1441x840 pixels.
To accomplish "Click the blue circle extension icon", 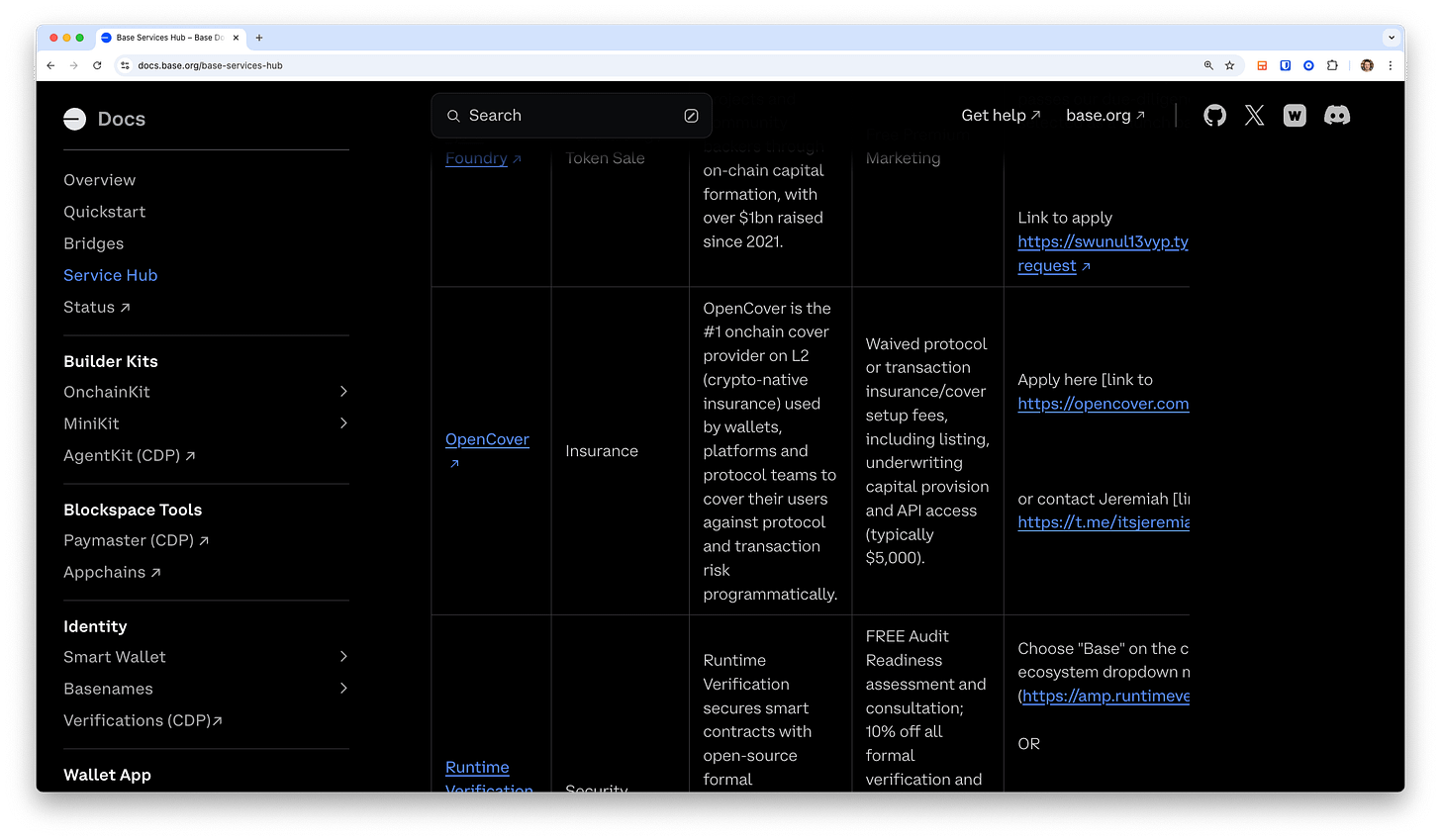I will point(1308,65).
